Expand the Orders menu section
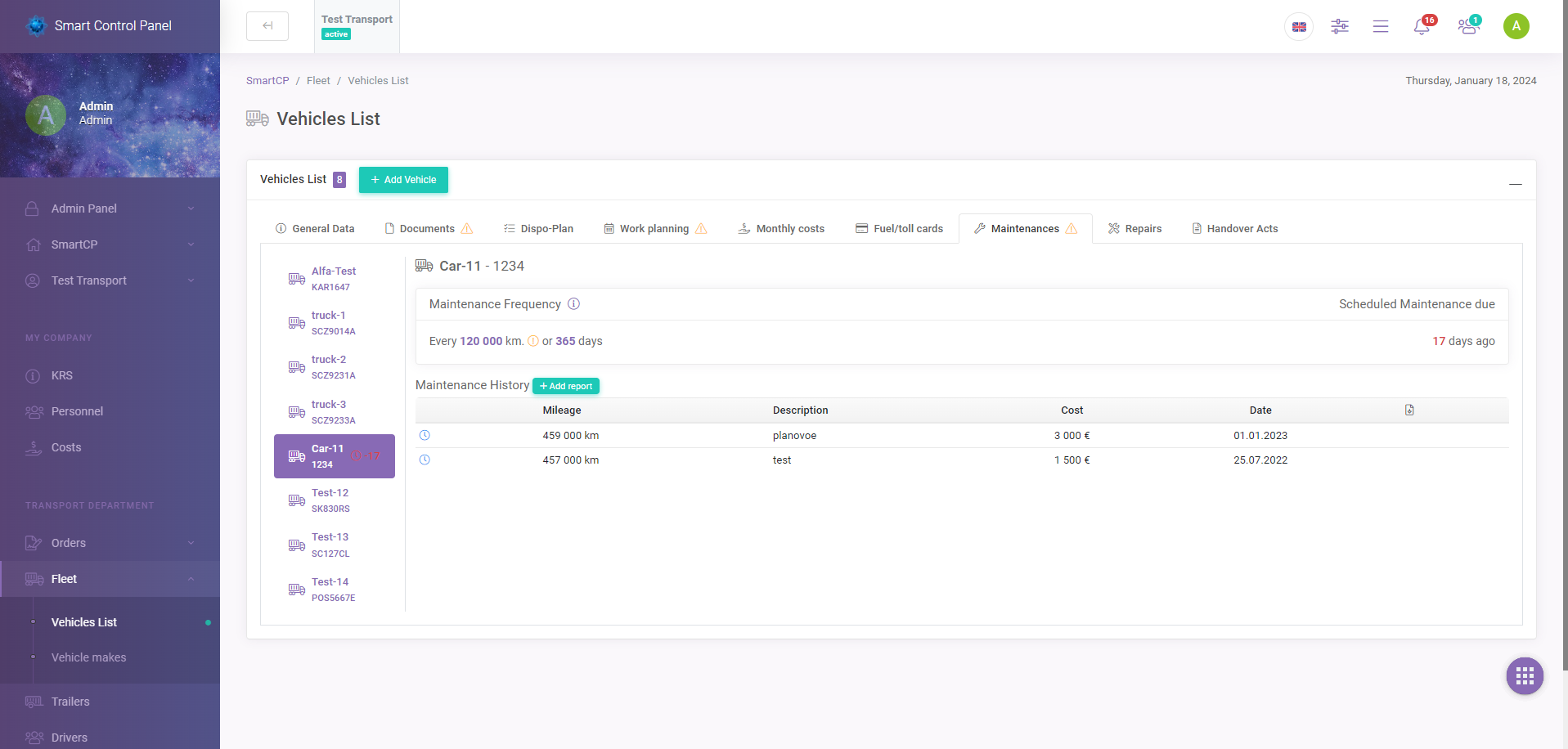1568x749 pixels. point(110,542)
